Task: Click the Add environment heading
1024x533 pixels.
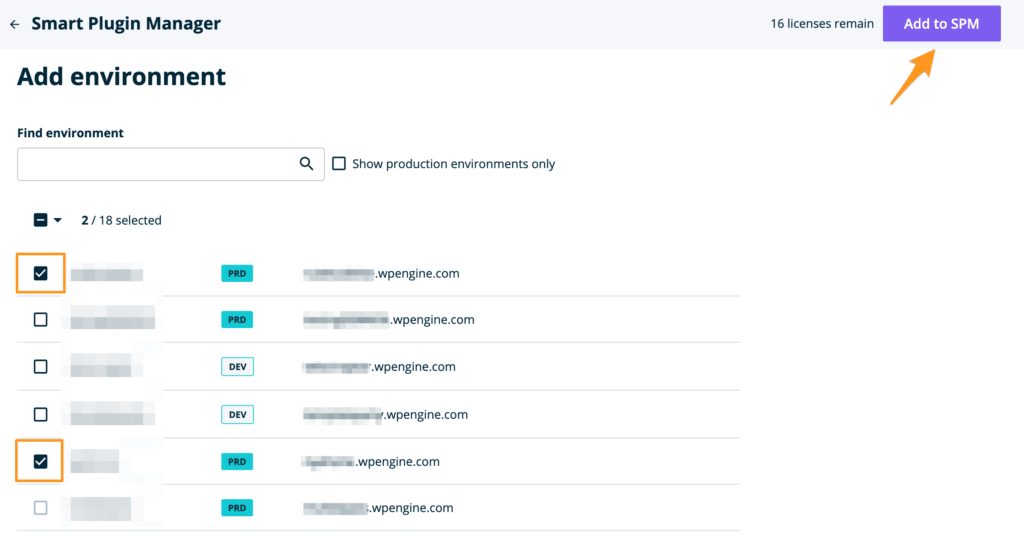Action: pos(121,76)
